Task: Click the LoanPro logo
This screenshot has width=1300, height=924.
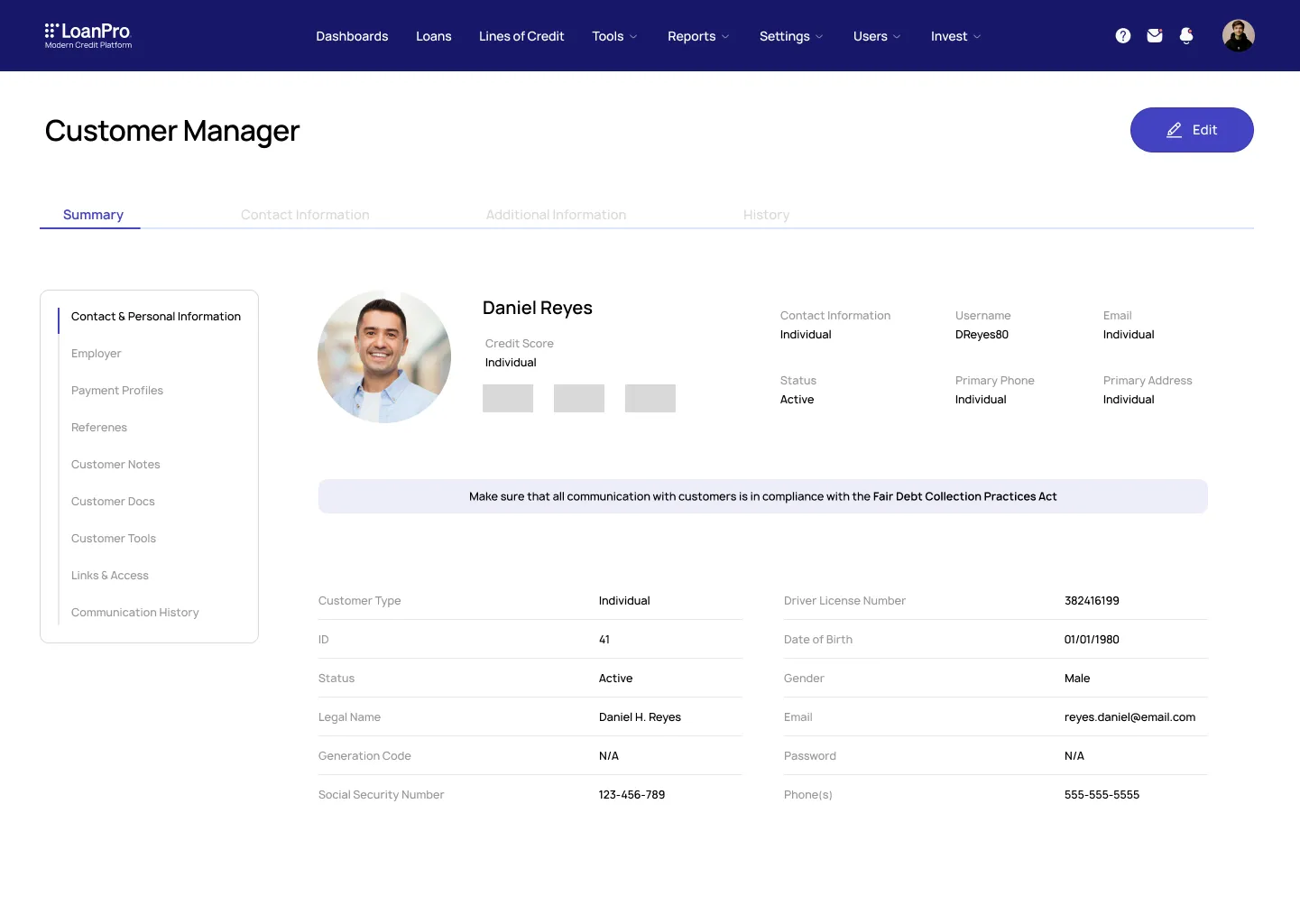Action: coord(88,35)
